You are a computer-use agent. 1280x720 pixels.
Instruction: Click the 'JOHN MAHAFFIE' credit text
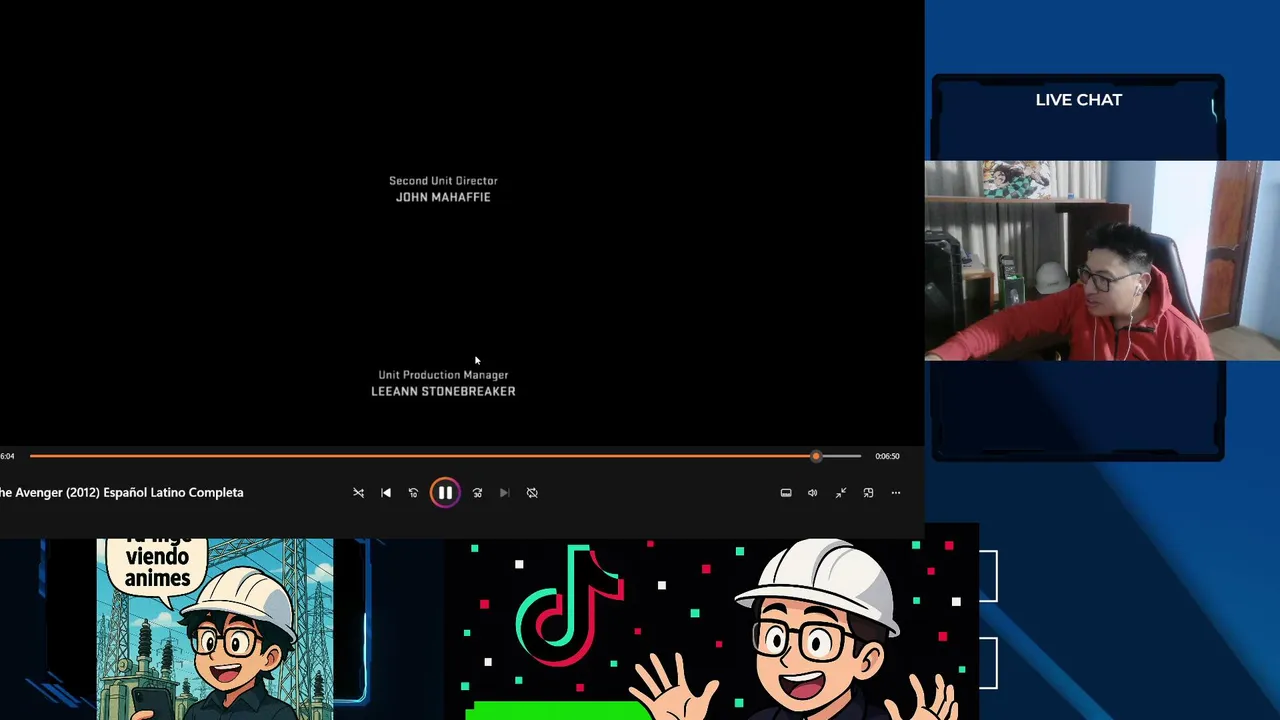[x=443, y=197]
